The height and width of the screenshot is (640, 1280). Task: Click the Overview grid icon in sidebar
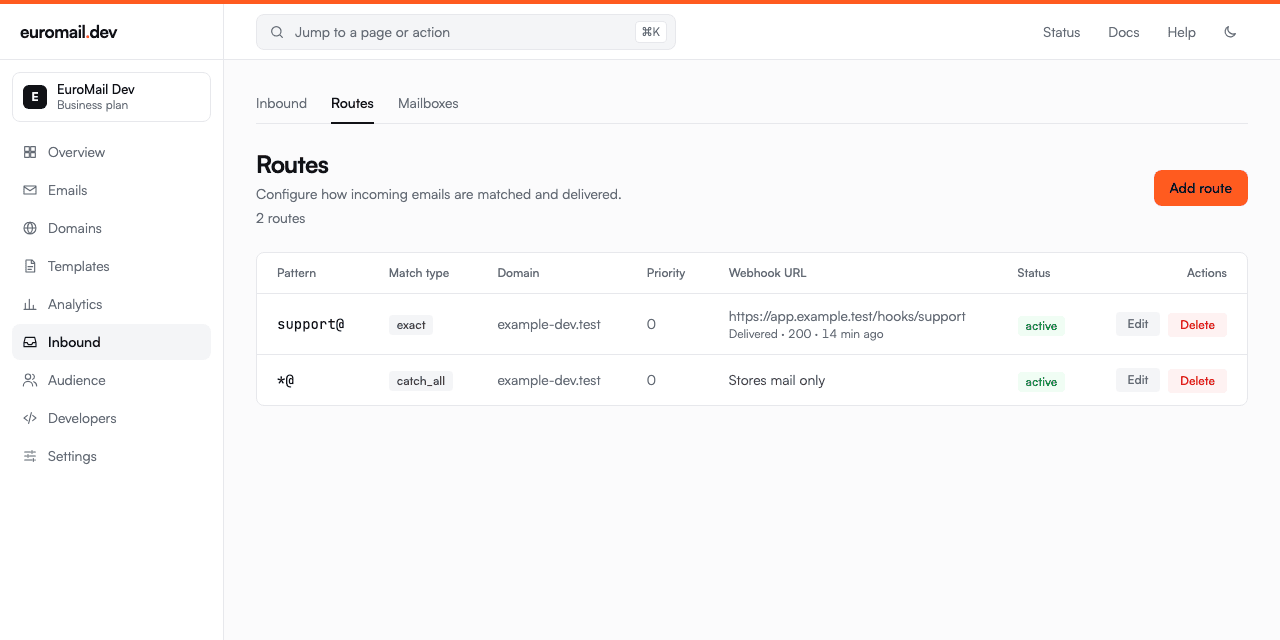(x=30, y=152)
